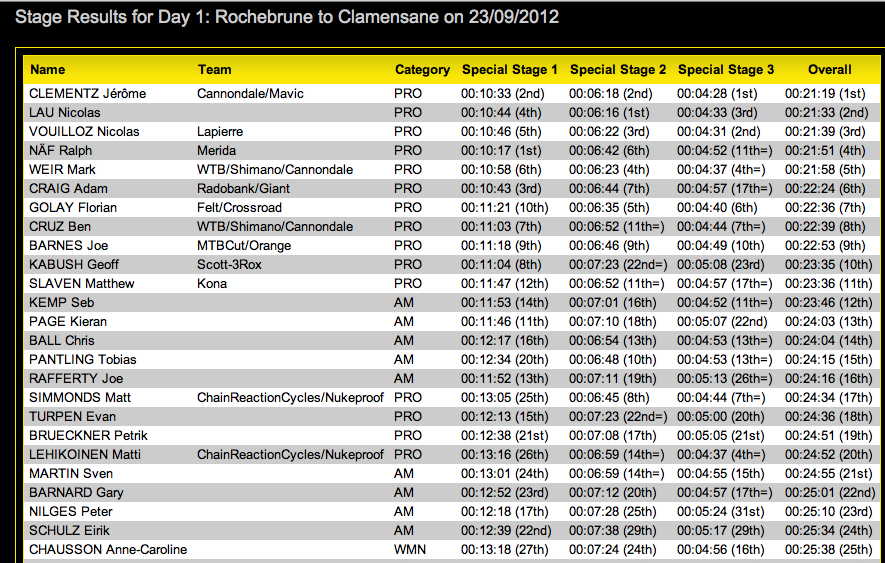Click the Name column header

point(48,70)
